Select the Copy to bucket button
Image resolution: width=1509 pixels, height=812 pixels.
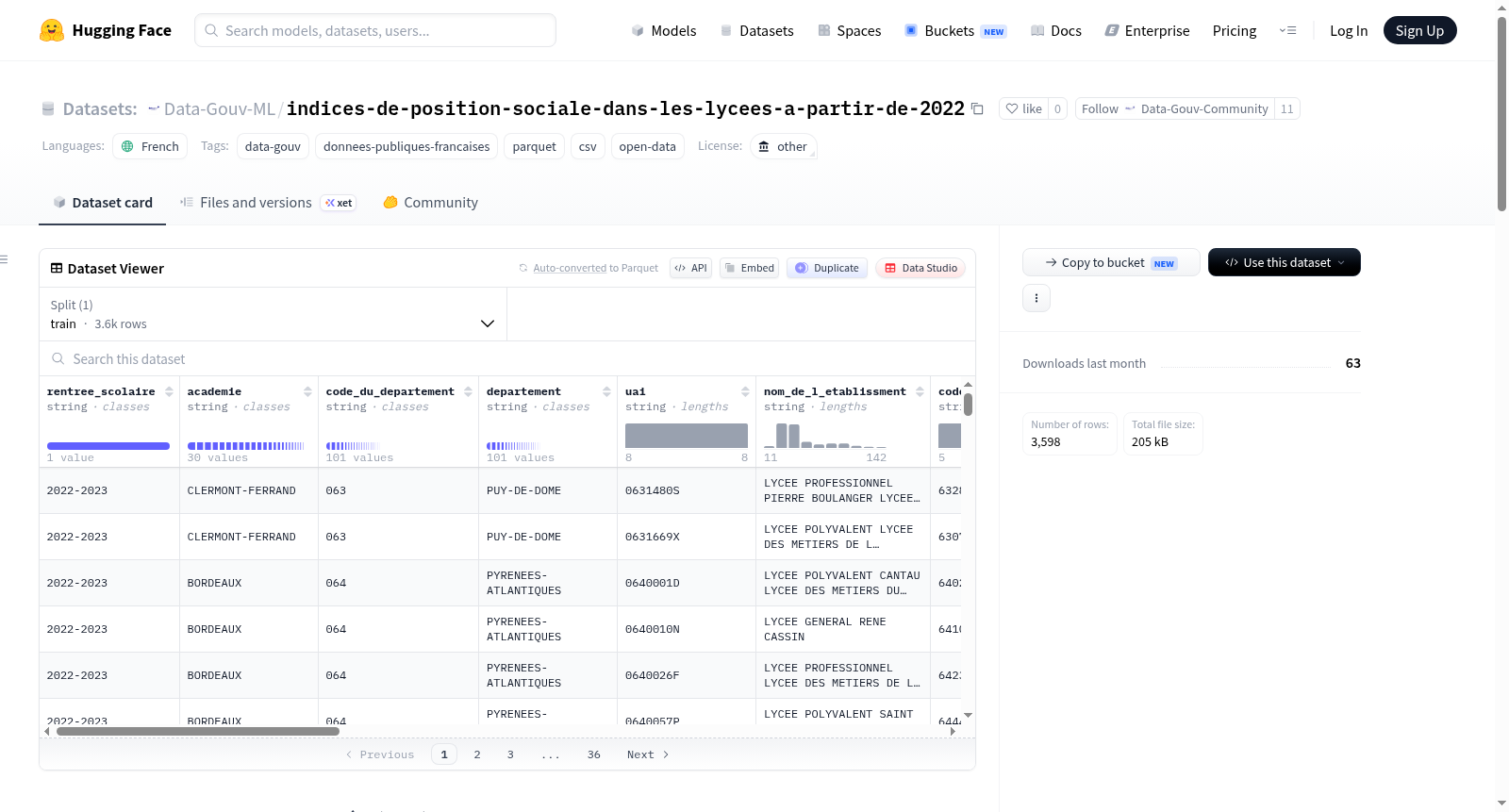[1111, 262]
